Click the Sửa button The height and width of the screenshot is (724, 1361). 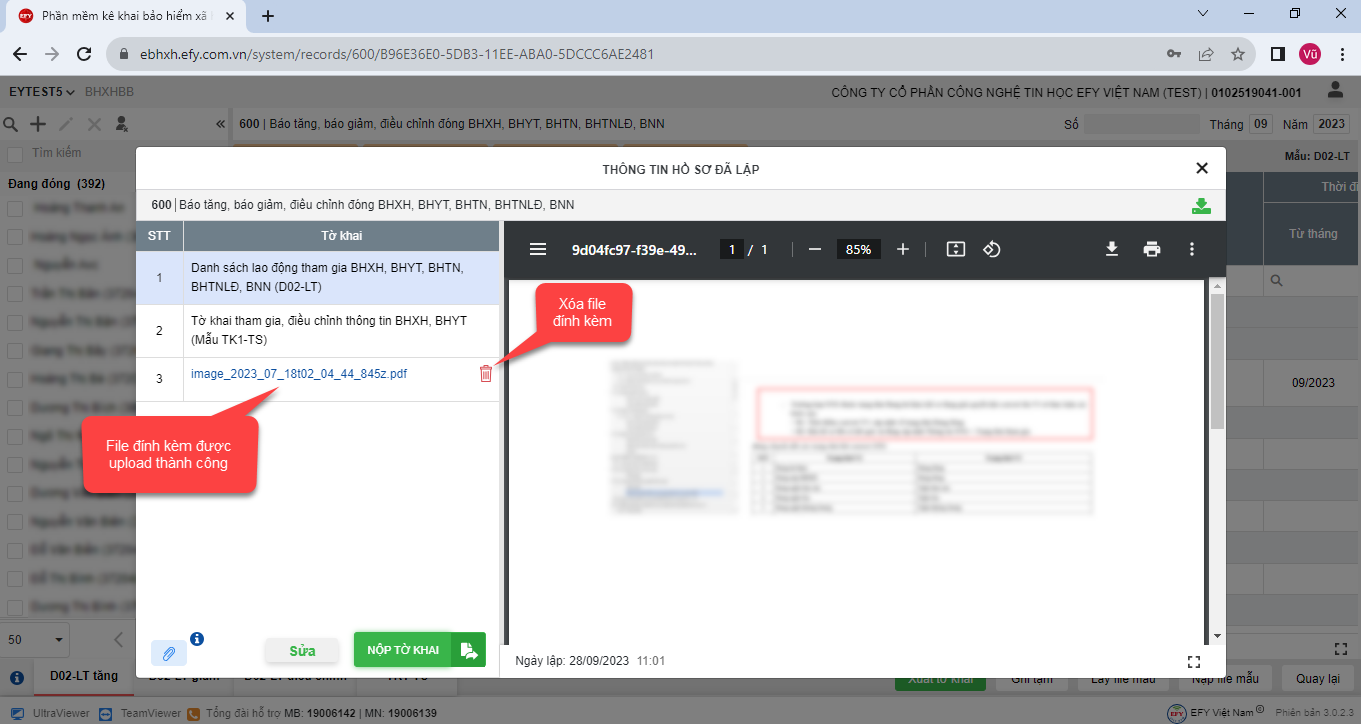[x=302, y=651]
